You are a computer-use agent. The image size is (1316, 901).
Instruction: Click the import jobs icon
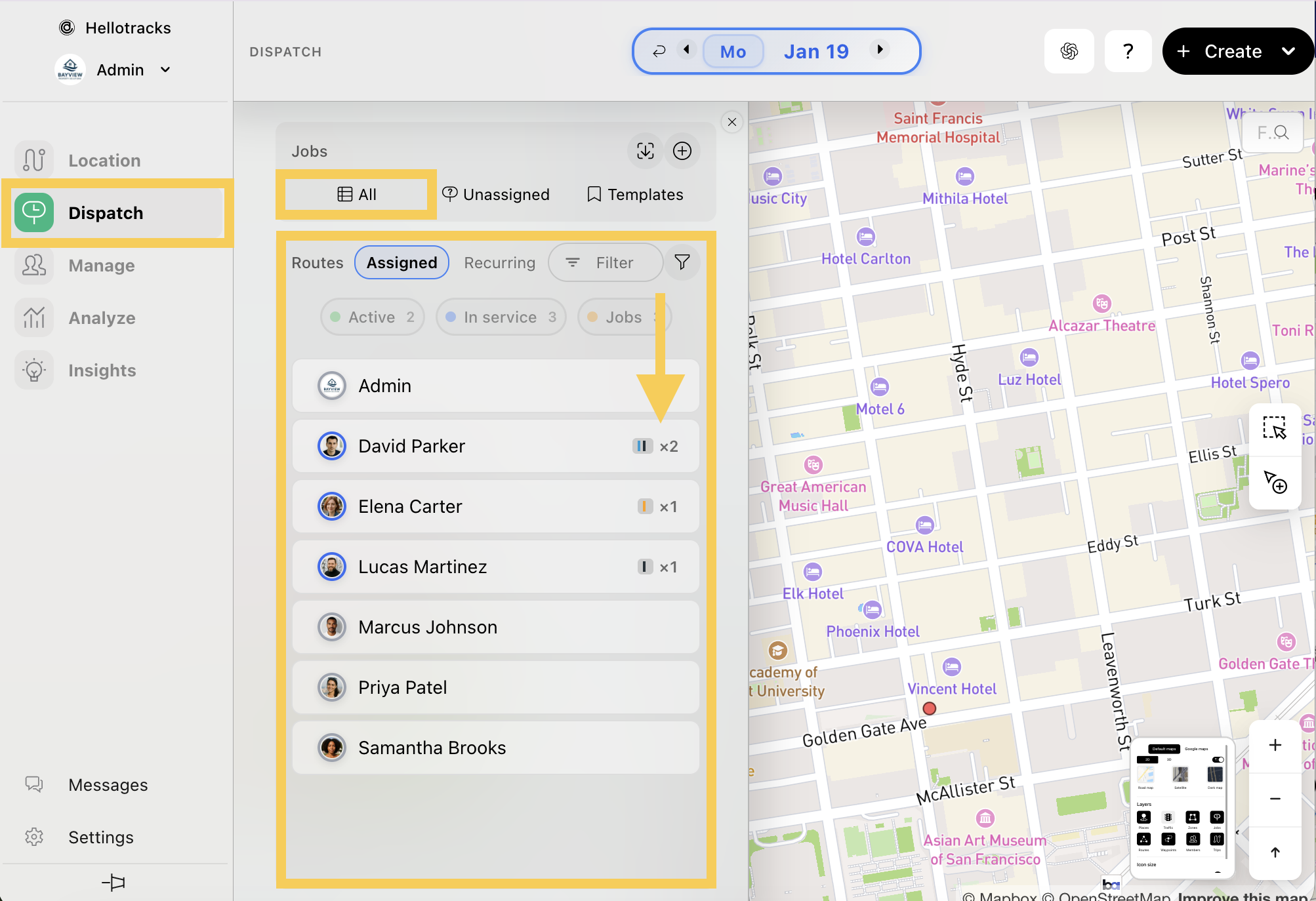click(x=645, y=151)
